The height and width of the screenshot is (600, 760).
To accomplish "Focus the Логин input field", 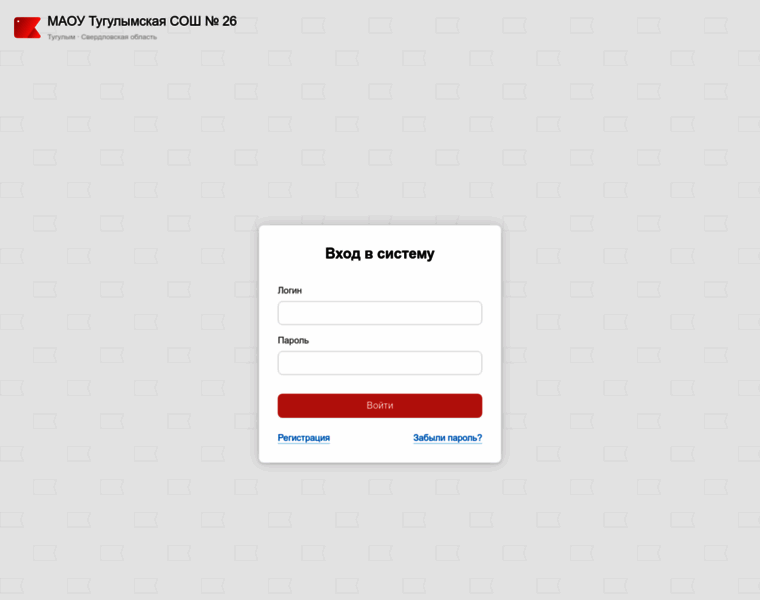I will [380, 313].
